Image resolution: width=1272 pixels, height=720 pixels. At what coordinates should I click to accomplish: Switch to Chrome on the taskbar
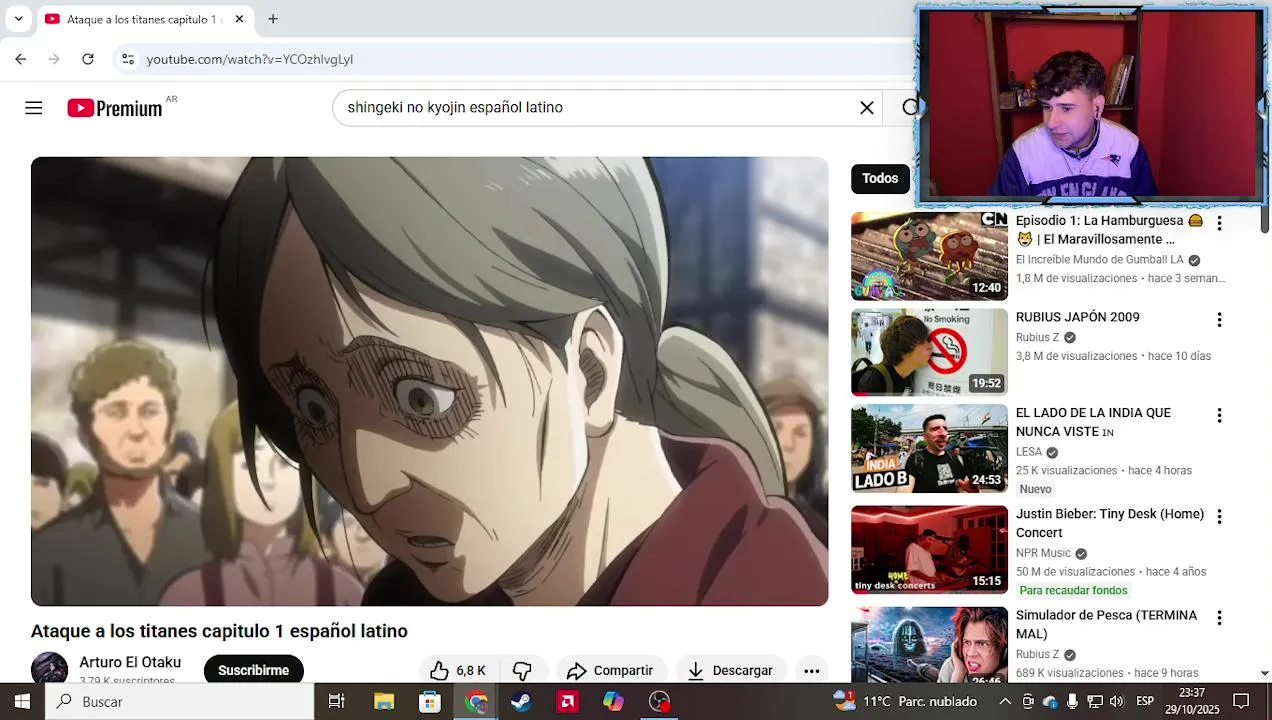click(x=476, y=701)
